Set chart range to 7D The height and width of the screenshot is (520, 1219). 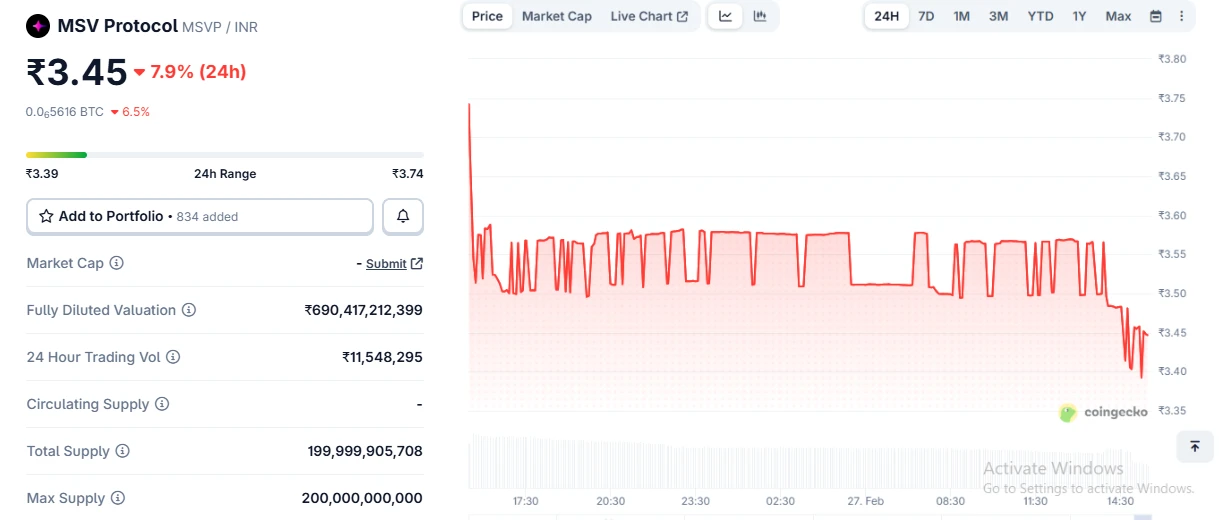tap(927, 16)
